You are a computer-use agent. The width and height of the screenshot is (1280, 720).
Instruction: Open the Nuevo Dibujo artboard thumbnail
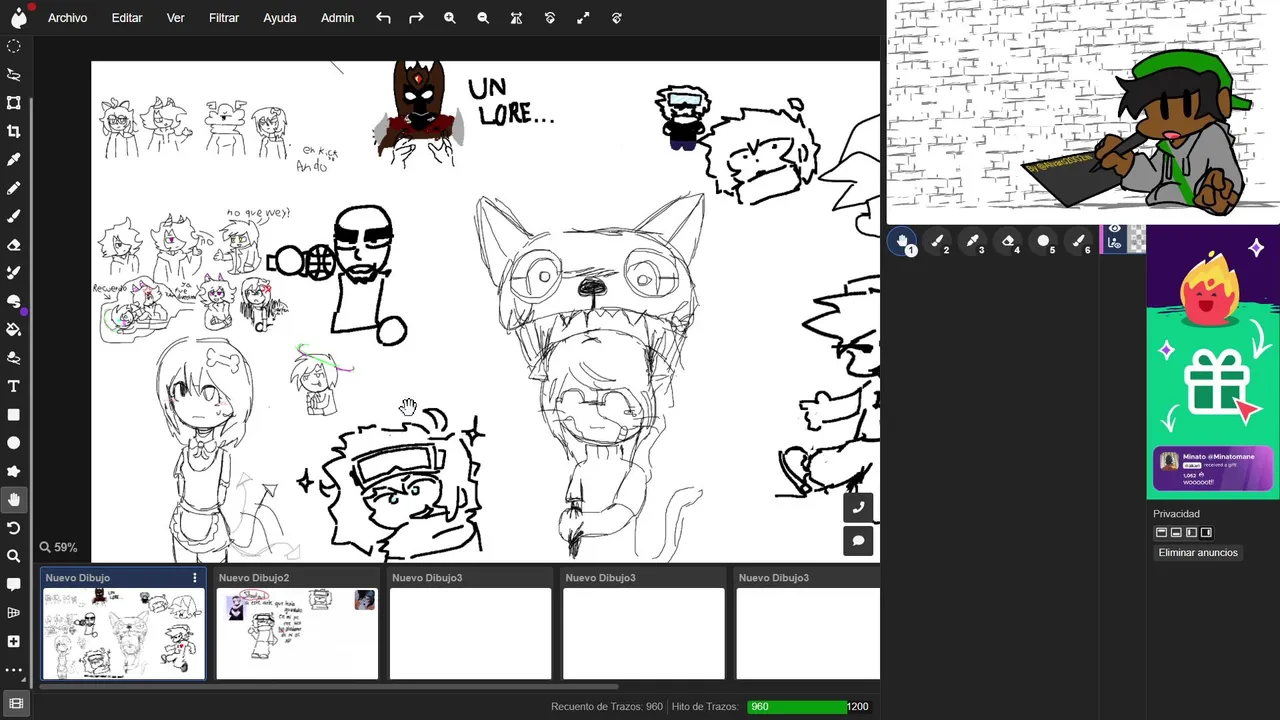(124, 633)
